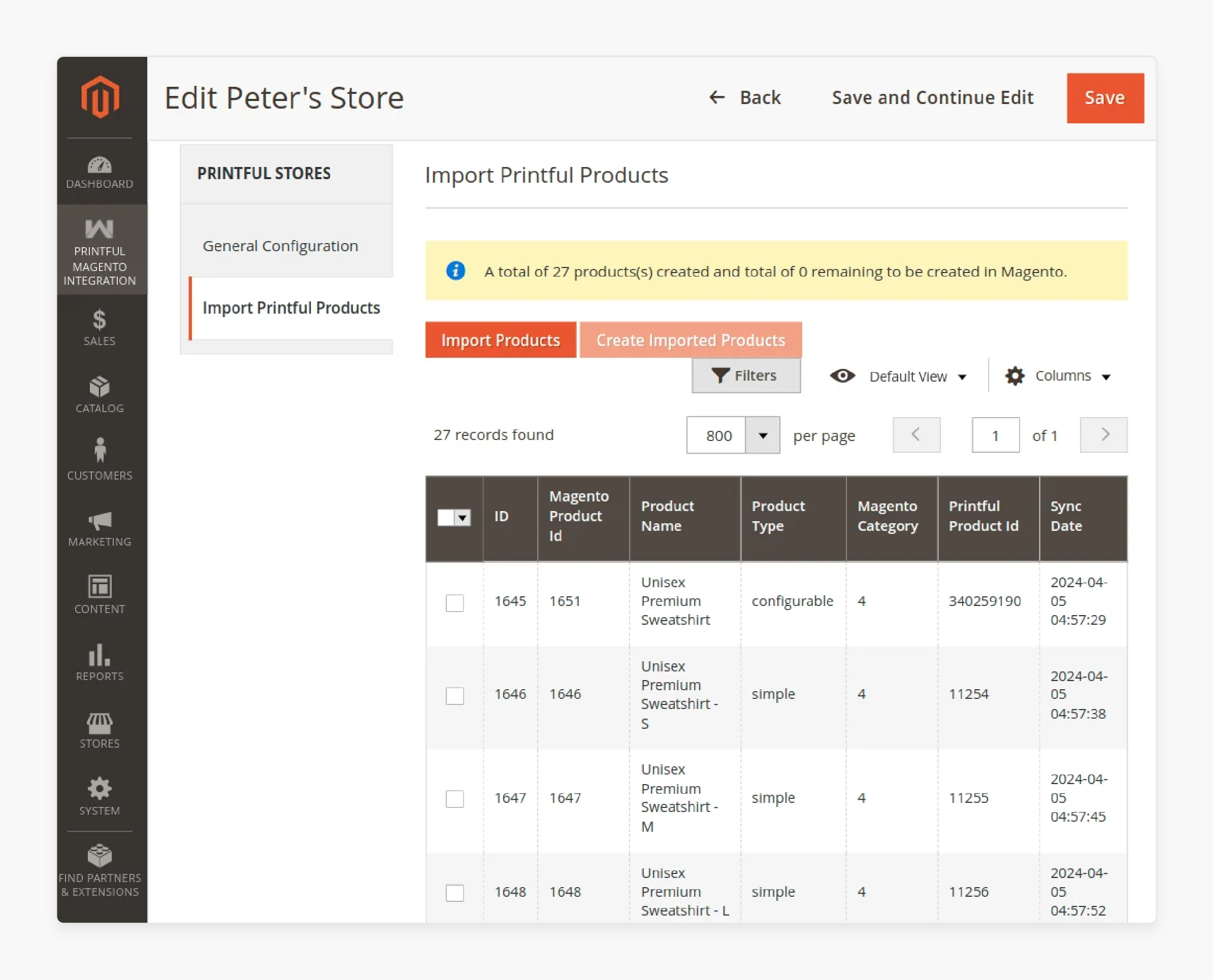
Task: Click Create Imported Products button
Action: click(x=691, y=340)
